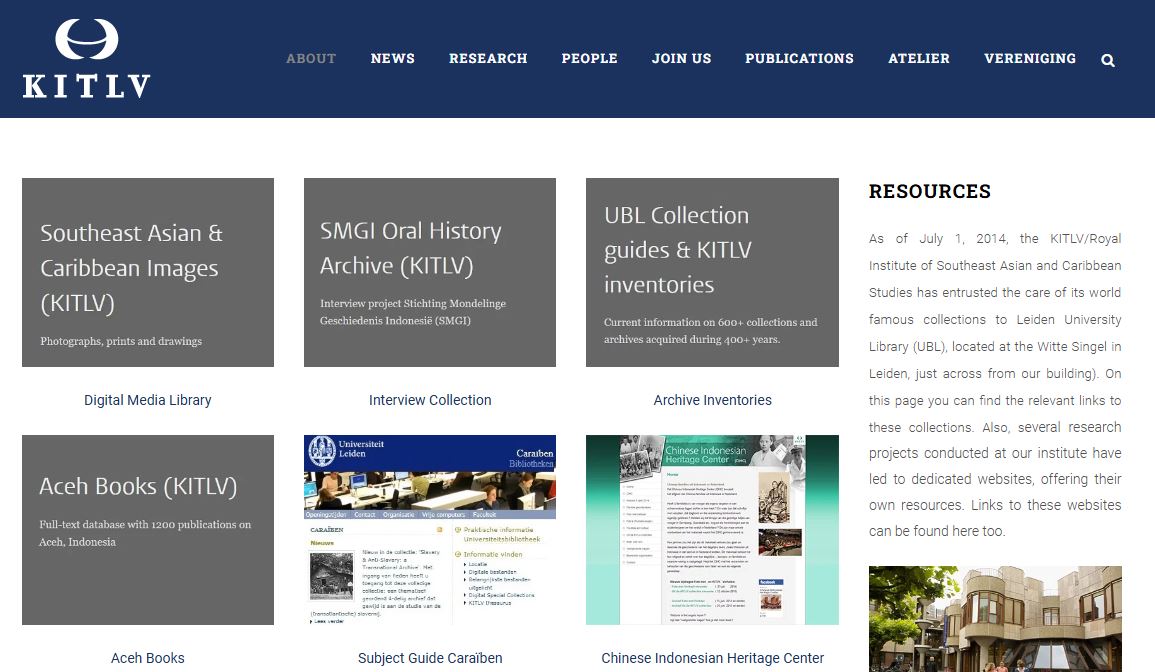This screenshot has height=672, width=1155.
Task: Open the Aceh Books (KITLV) tile
Action: tap(148, 529)
